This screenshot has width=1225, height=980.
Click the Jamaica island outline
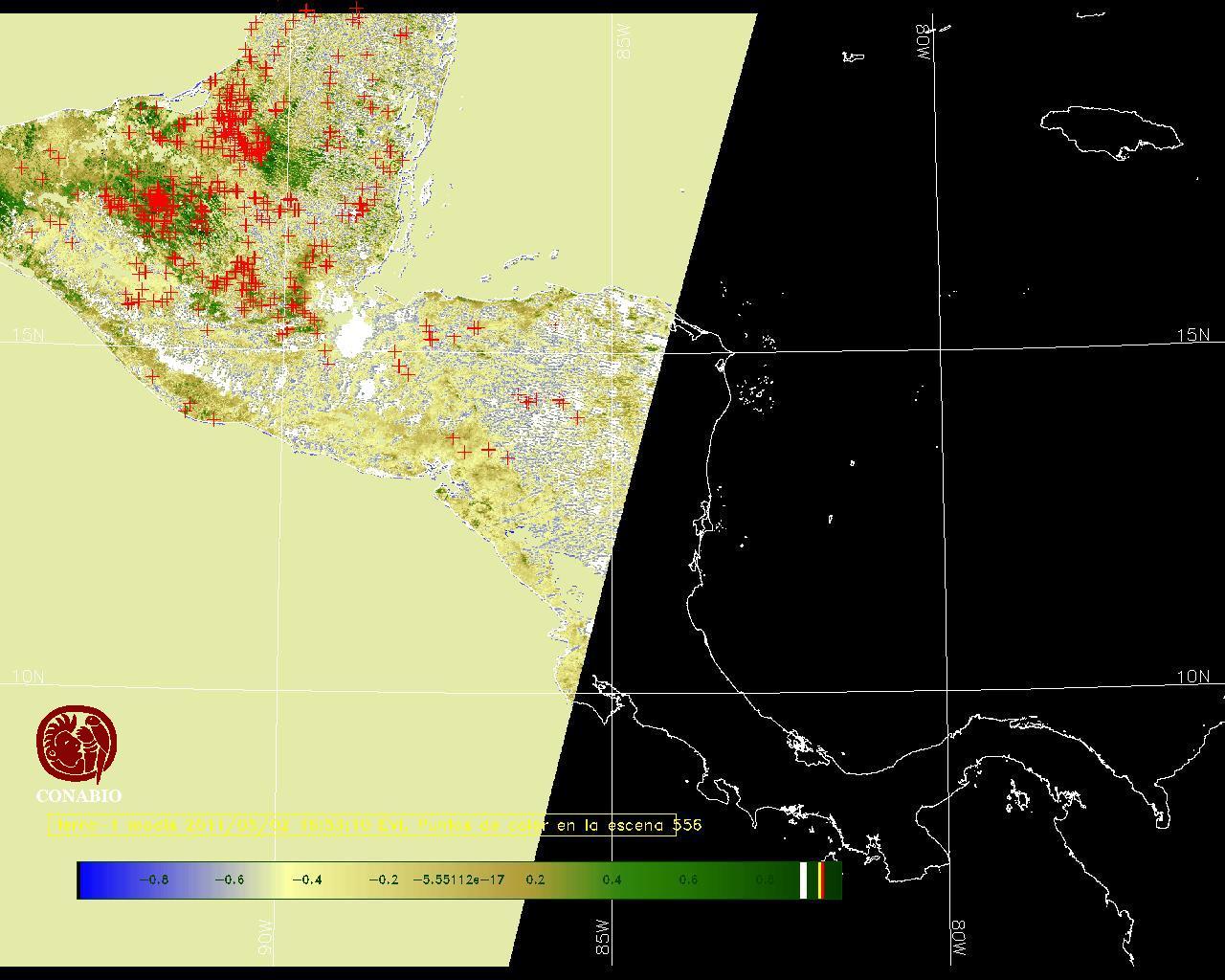tap(1110, 129)
